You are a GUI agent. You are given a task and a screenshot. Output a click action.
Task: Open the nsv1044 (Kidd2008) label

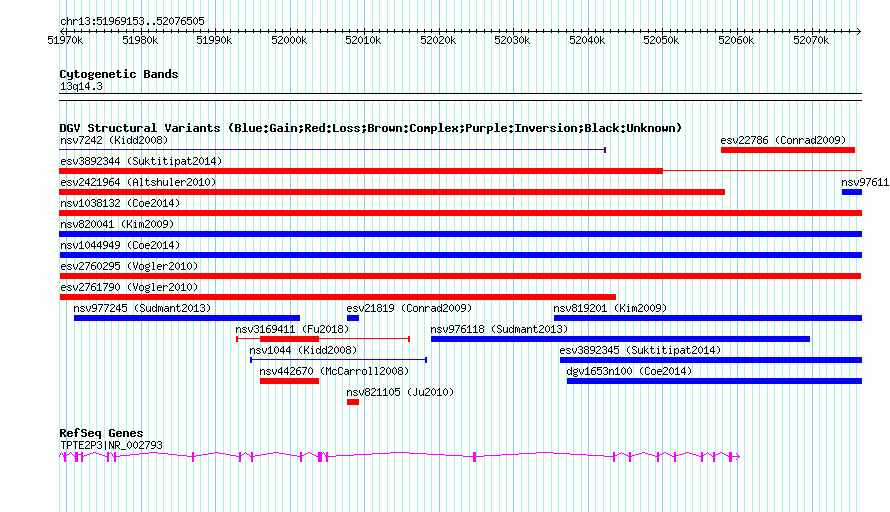pyautogui.click(x=303, y=350)
